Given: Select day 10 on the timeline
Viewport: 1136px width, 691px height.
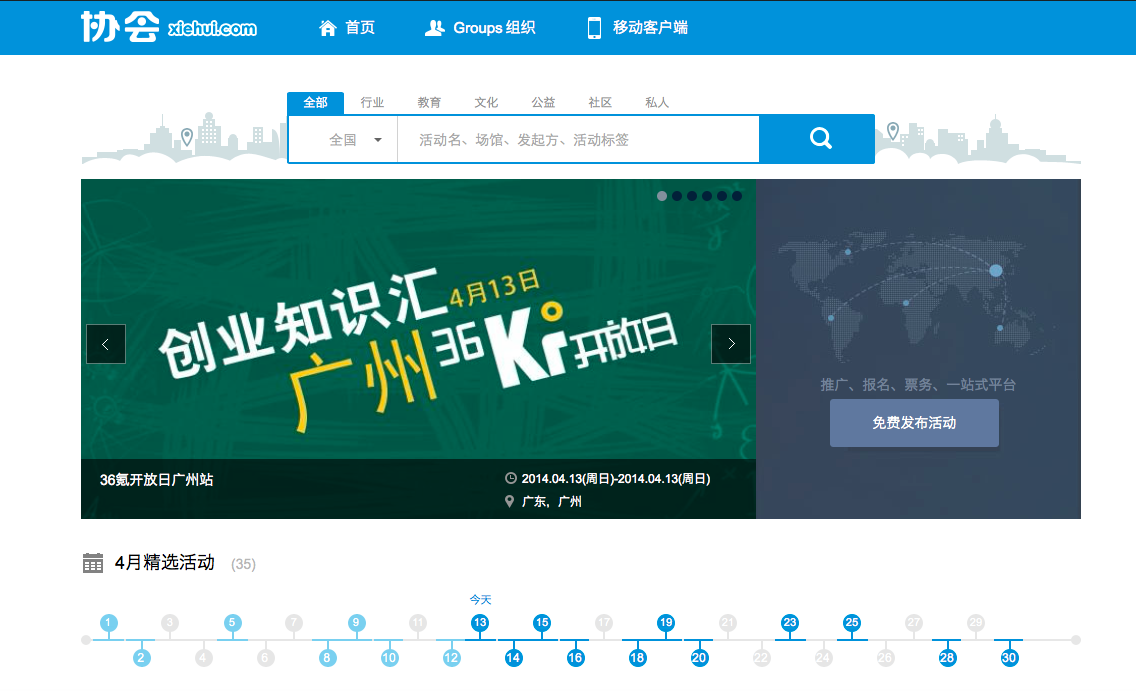Looking at the screenshot, I should coord(389,658).
